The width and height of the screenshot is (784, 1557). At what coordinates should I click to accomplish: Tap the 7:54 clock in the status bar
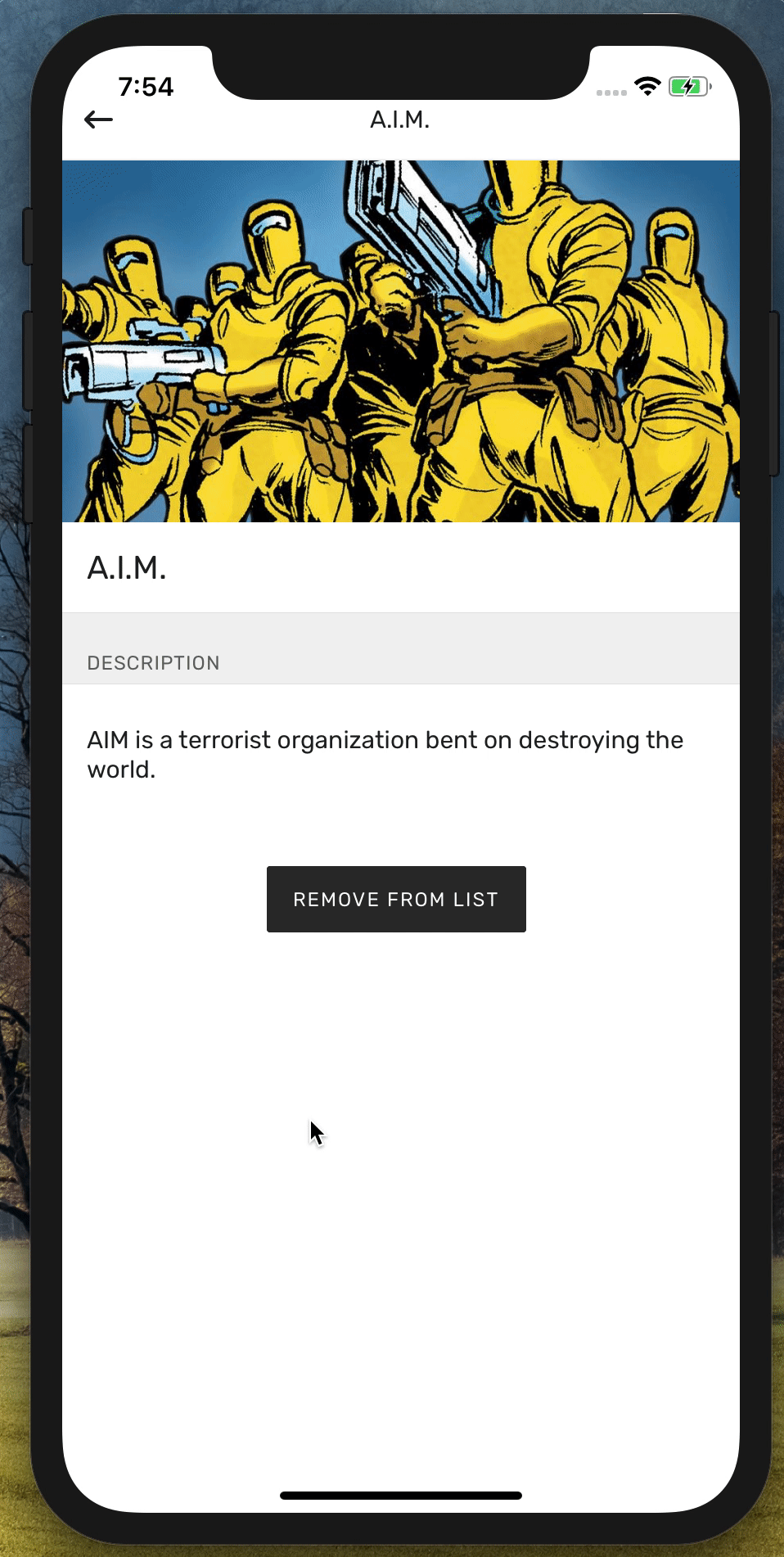pos(146,87)
